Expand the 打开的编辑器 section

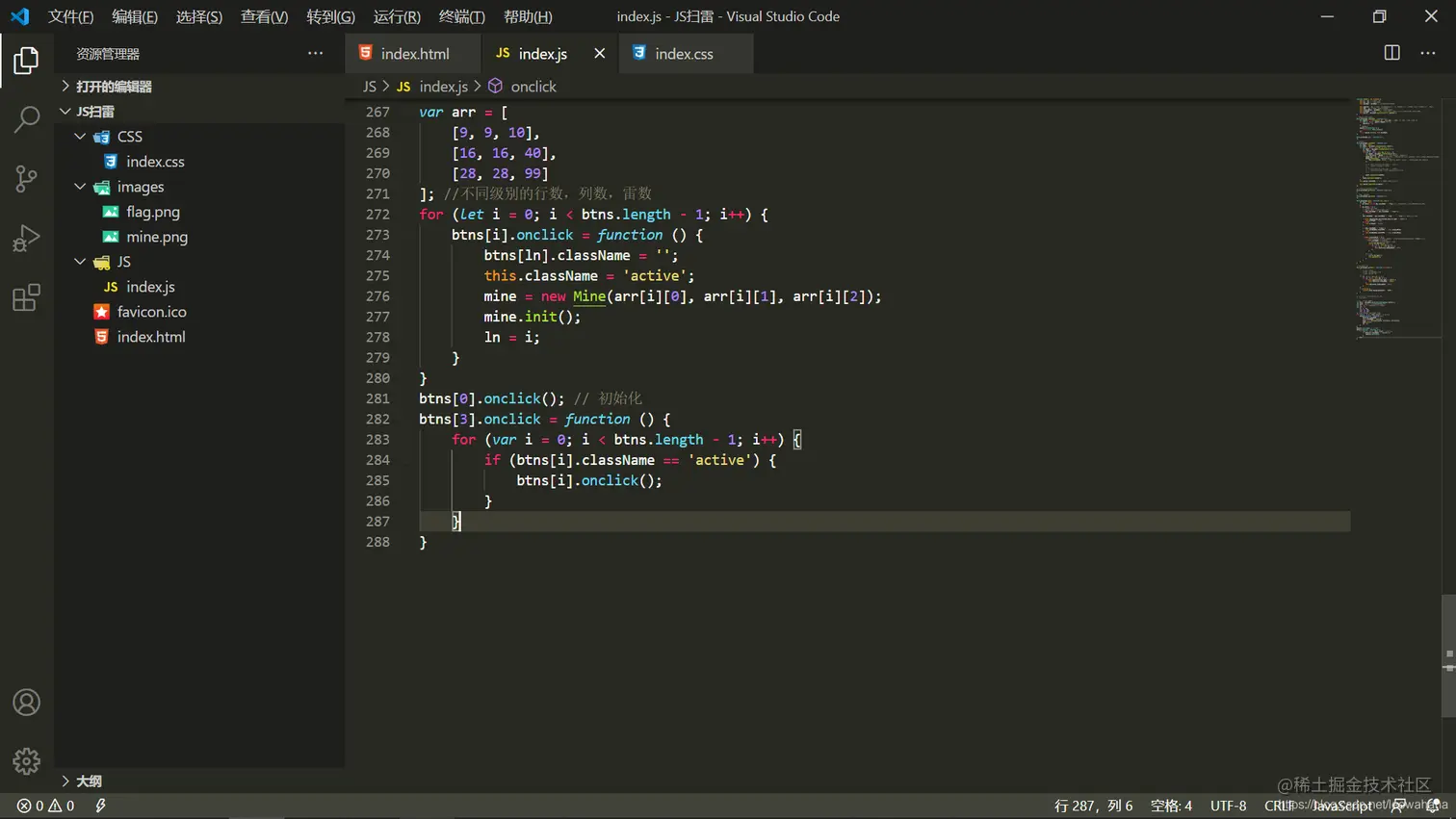click(x=114, y=87)
